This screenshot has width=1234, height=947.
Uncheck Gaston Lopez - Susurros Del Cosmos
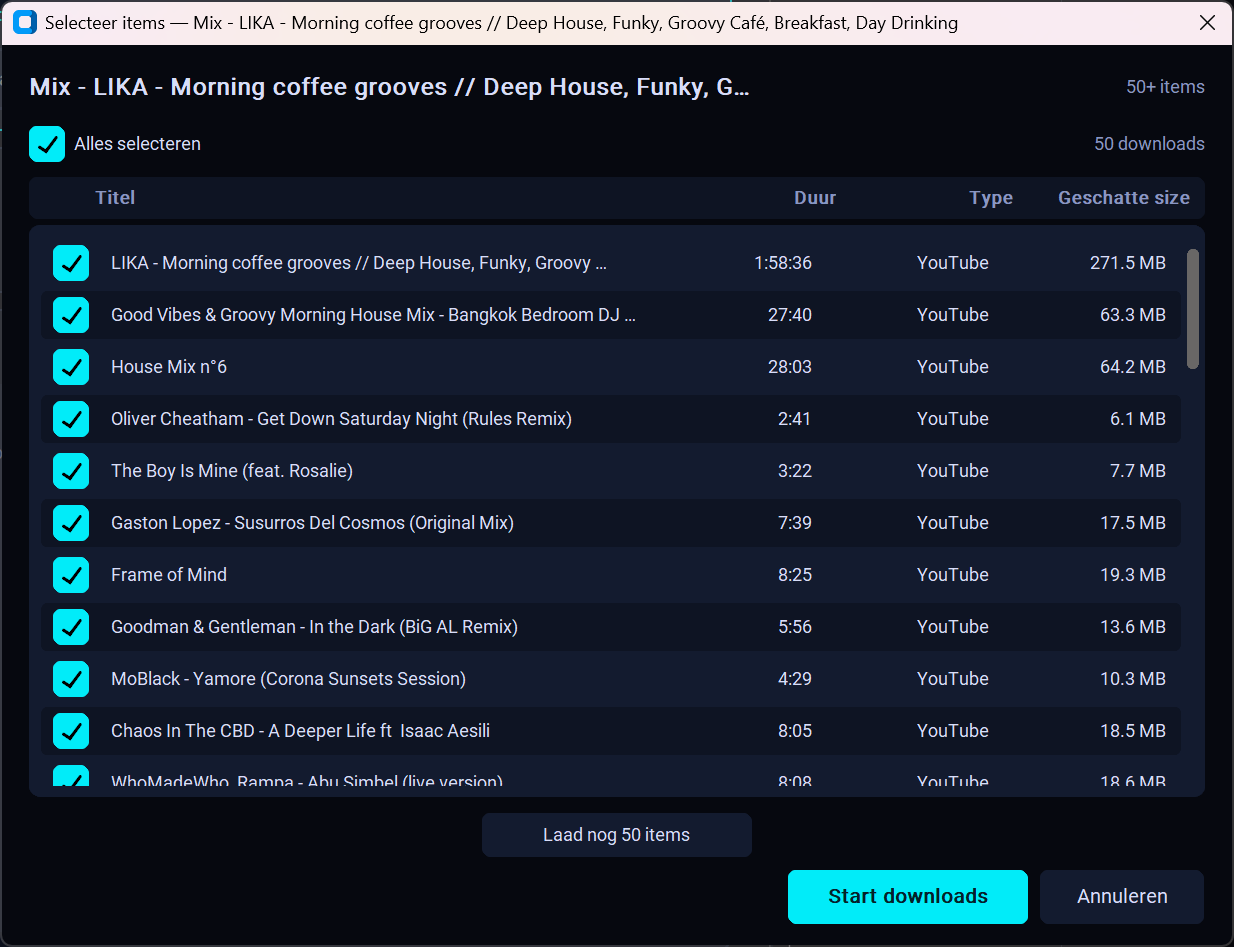(71, 523)
